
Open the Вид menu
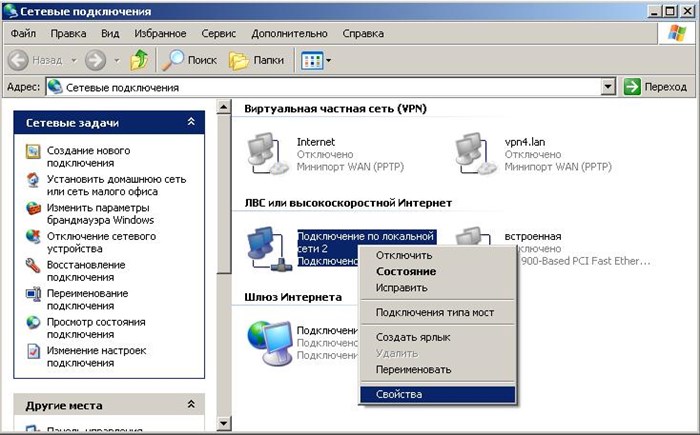[x=110, y=33]
